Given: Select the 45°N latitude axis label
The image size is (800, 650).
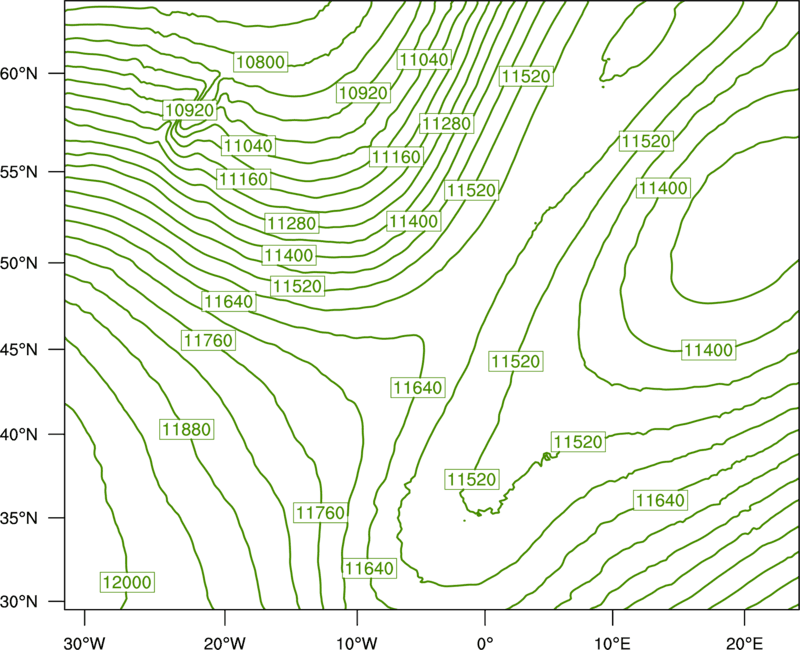Looking at the screenshot, I should tap(19, 349).
